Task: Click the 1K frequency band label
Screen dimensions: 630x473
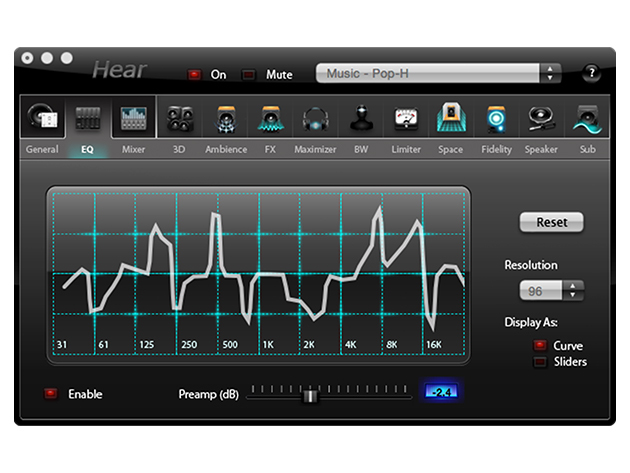Action: pos(268,344)
